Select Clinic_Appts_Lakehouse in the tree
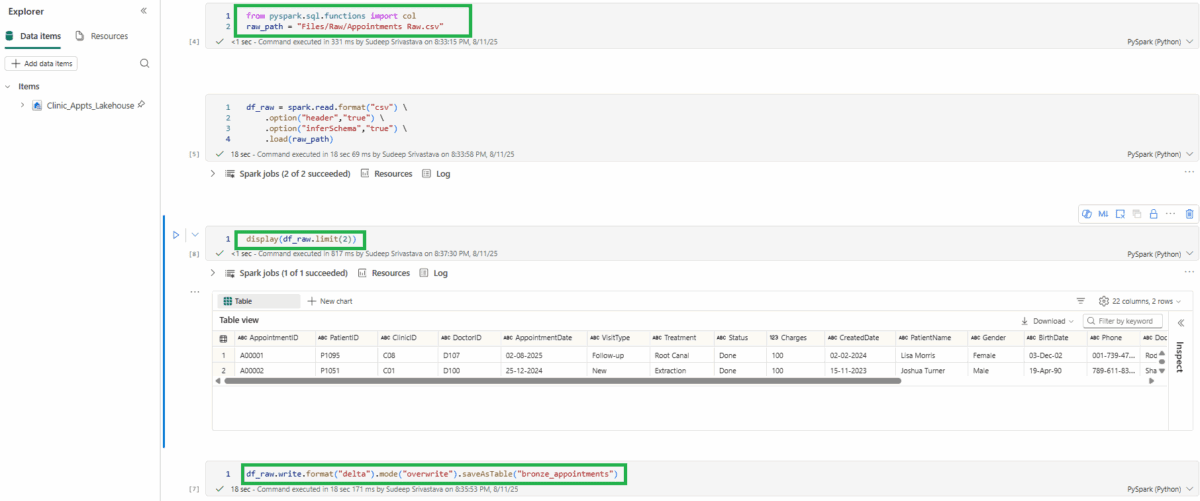The height and width of the screenshot is (501, 1200). (x=90, y=104)
